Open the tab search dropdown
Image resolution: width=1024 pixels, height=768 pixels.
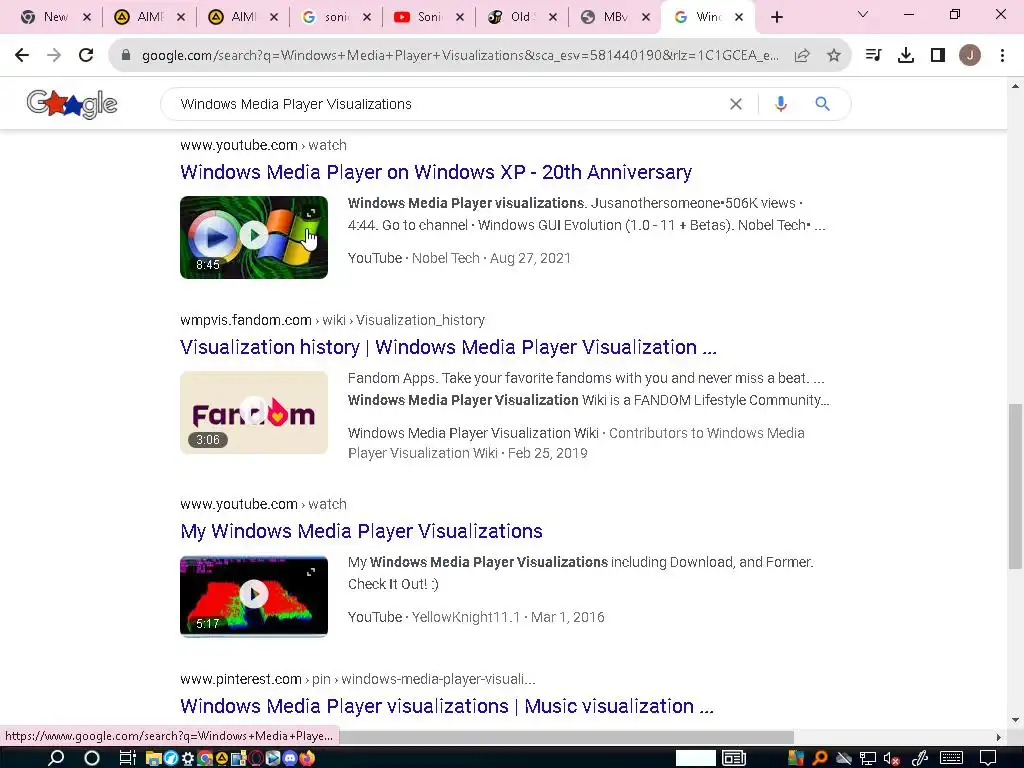[x=863, y=14]
